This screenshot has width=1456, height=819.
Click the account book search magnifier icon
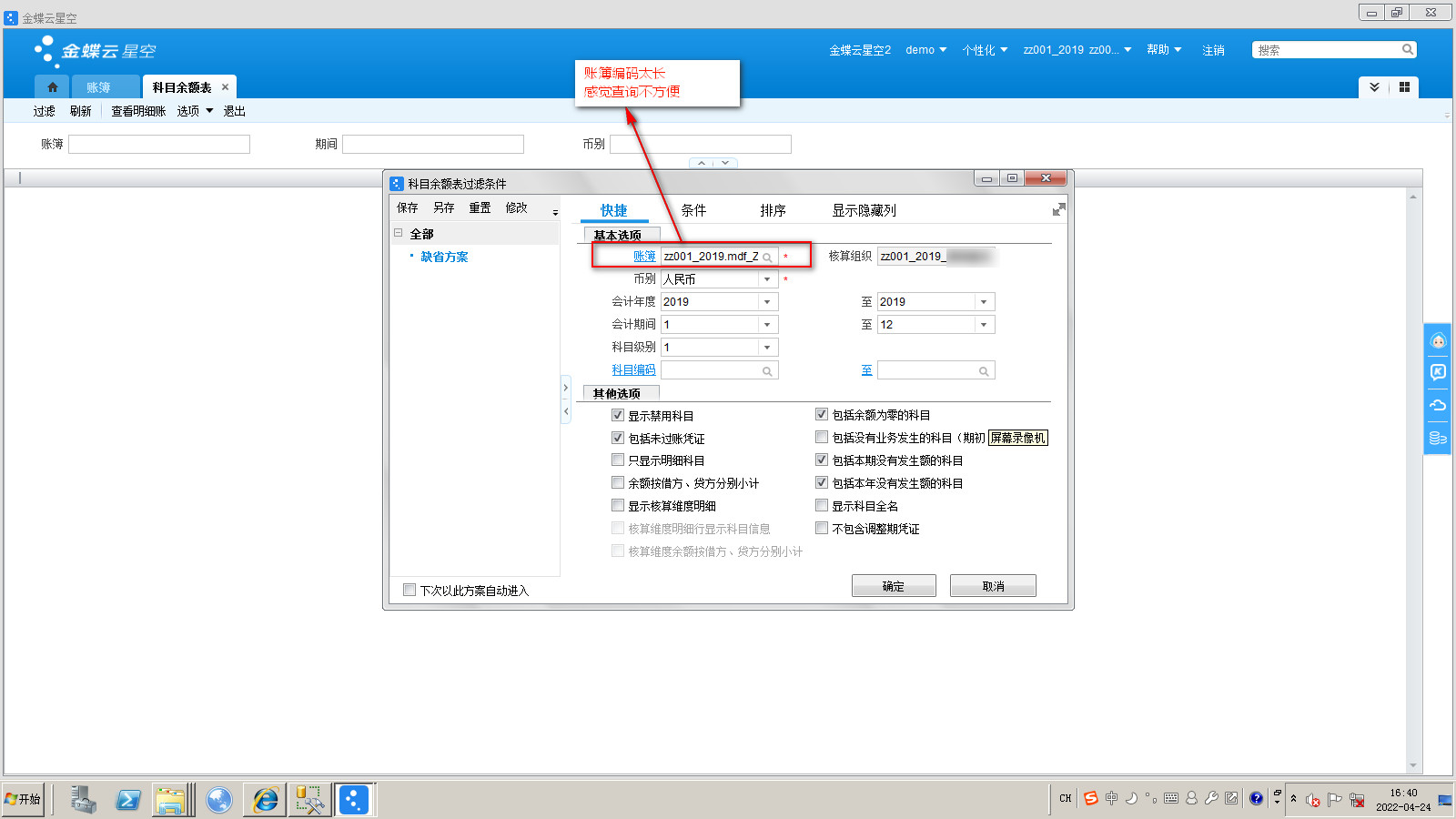pos(767,258)
